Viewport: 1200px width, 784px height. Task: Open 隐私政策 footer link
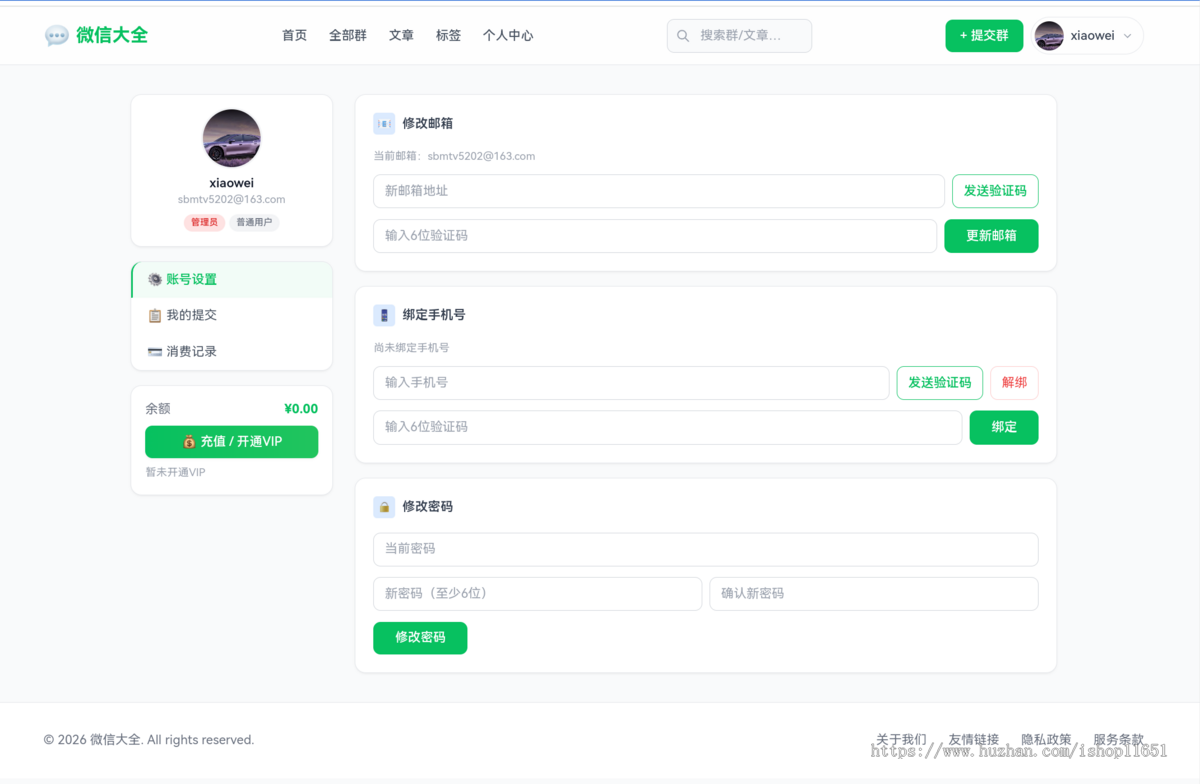pos(1046,740)
